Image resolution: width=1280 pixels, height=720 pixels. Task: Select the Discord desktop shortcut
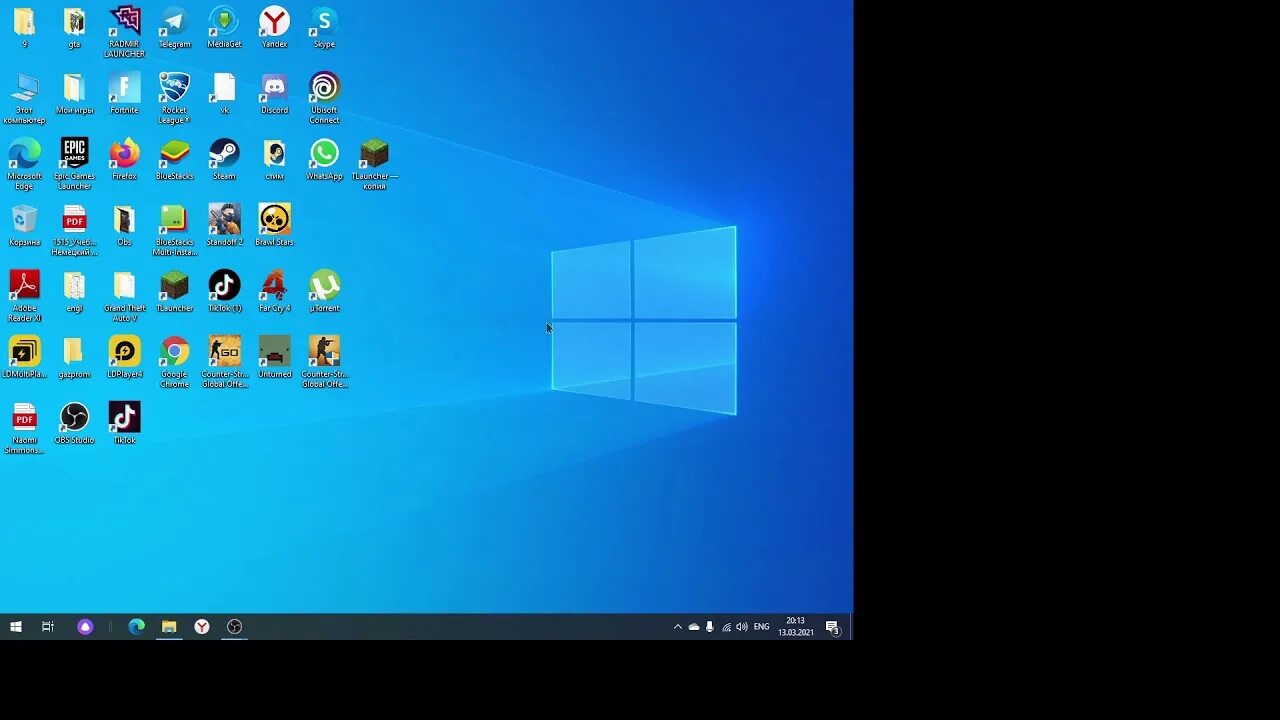pyautogui.click(x=274, y=93)
